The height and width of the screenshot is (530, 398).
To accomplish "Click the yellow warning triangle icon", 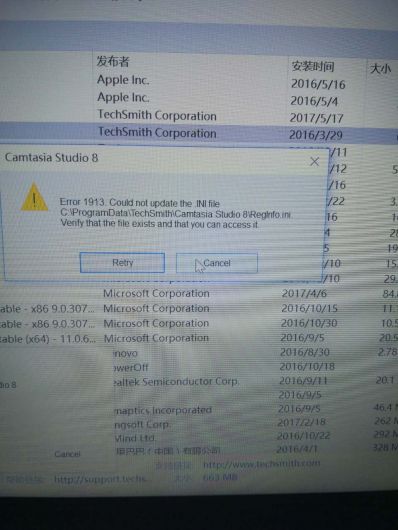I will tap(34, 197).
